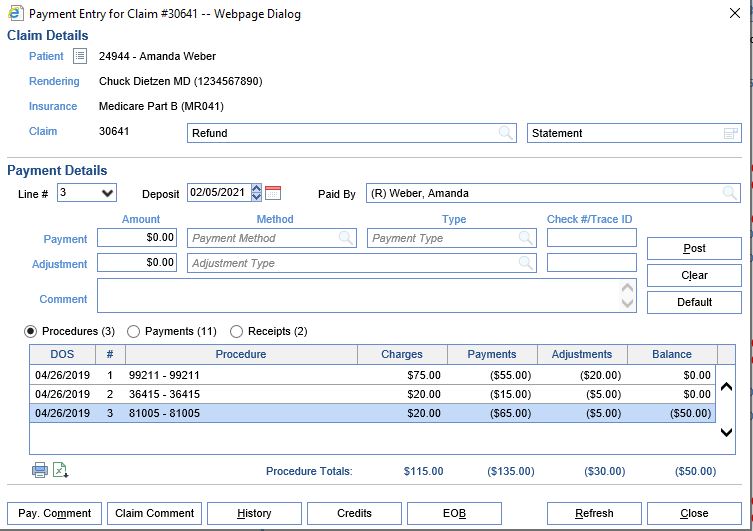The image size is (753, 531).
Task: Click the patient details icon beside Patient label
Action: pyautogui.click(x=80, y=57)
